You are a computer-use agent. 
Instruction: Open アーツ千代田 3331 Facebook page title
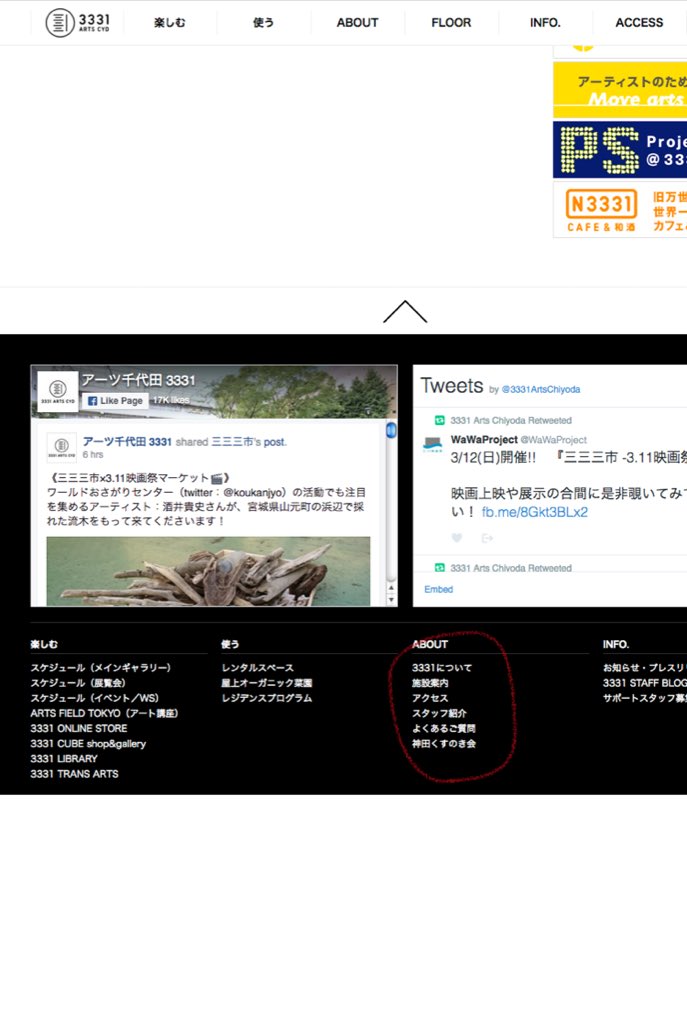pyautogui.click(x=138, y=380)
